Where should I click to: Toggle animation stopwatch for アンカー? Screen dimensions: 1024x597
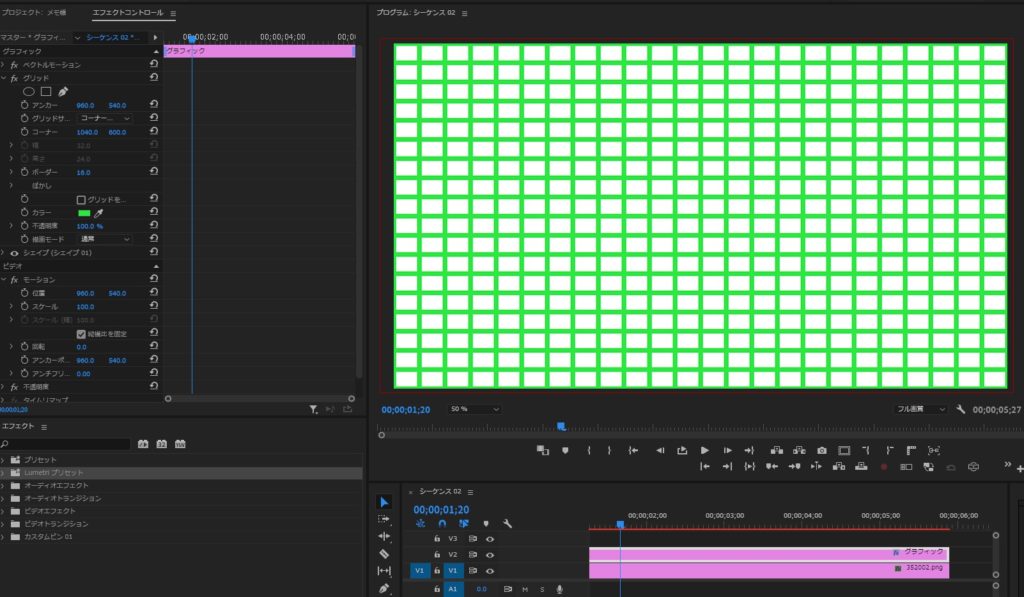coord(25,105)
